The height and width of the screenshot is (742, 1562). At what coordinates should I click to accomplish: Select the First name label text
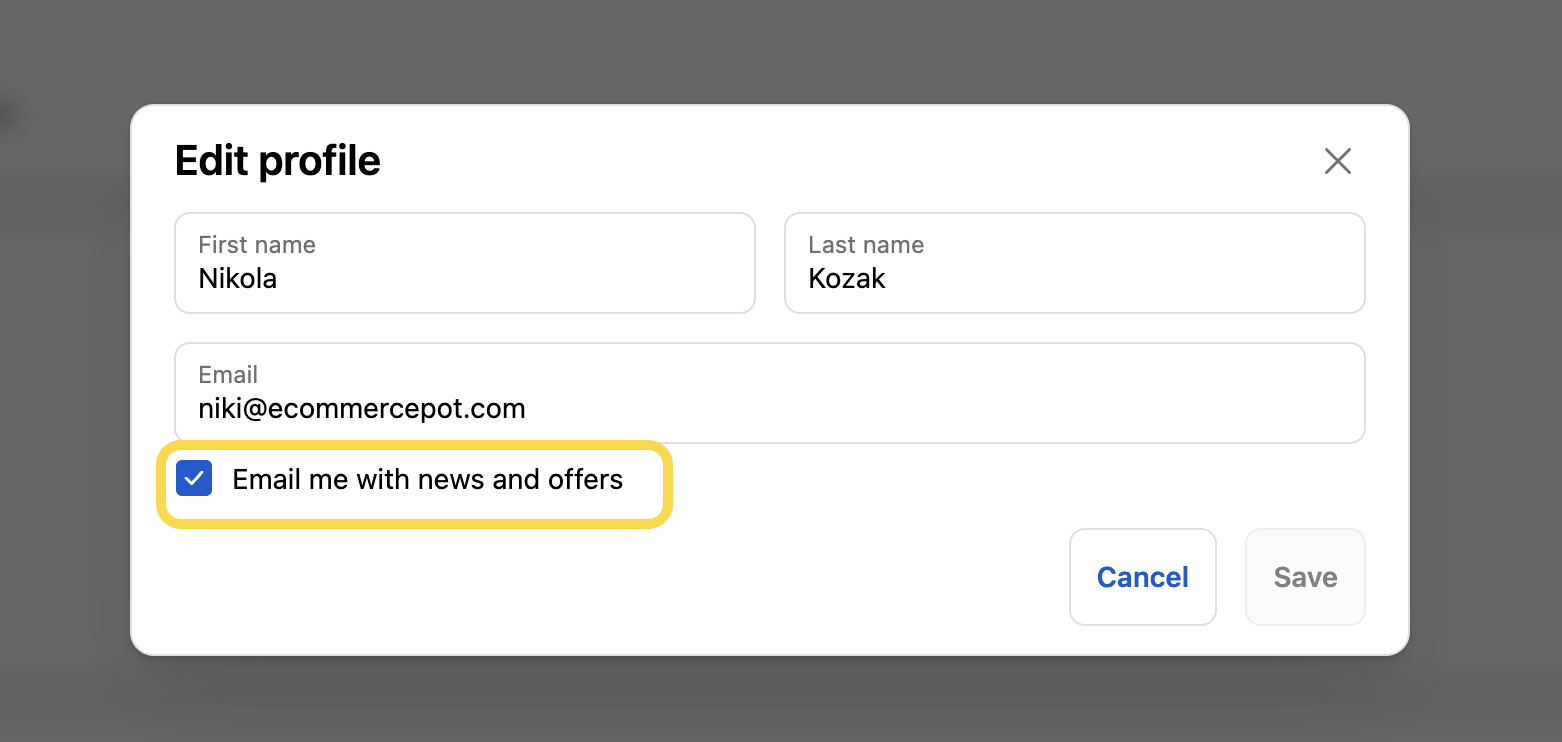coord(256,244)
